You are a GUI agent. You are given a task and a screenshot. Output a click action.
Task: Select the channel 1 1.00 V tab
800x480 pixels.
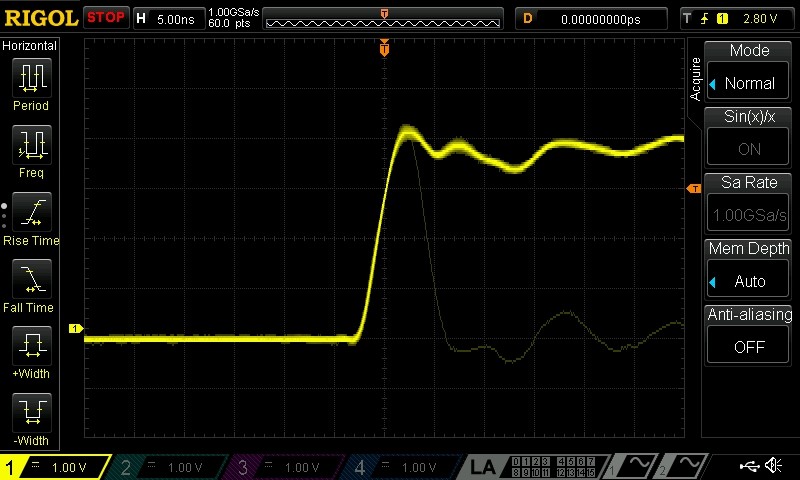[x=55, y=467]
